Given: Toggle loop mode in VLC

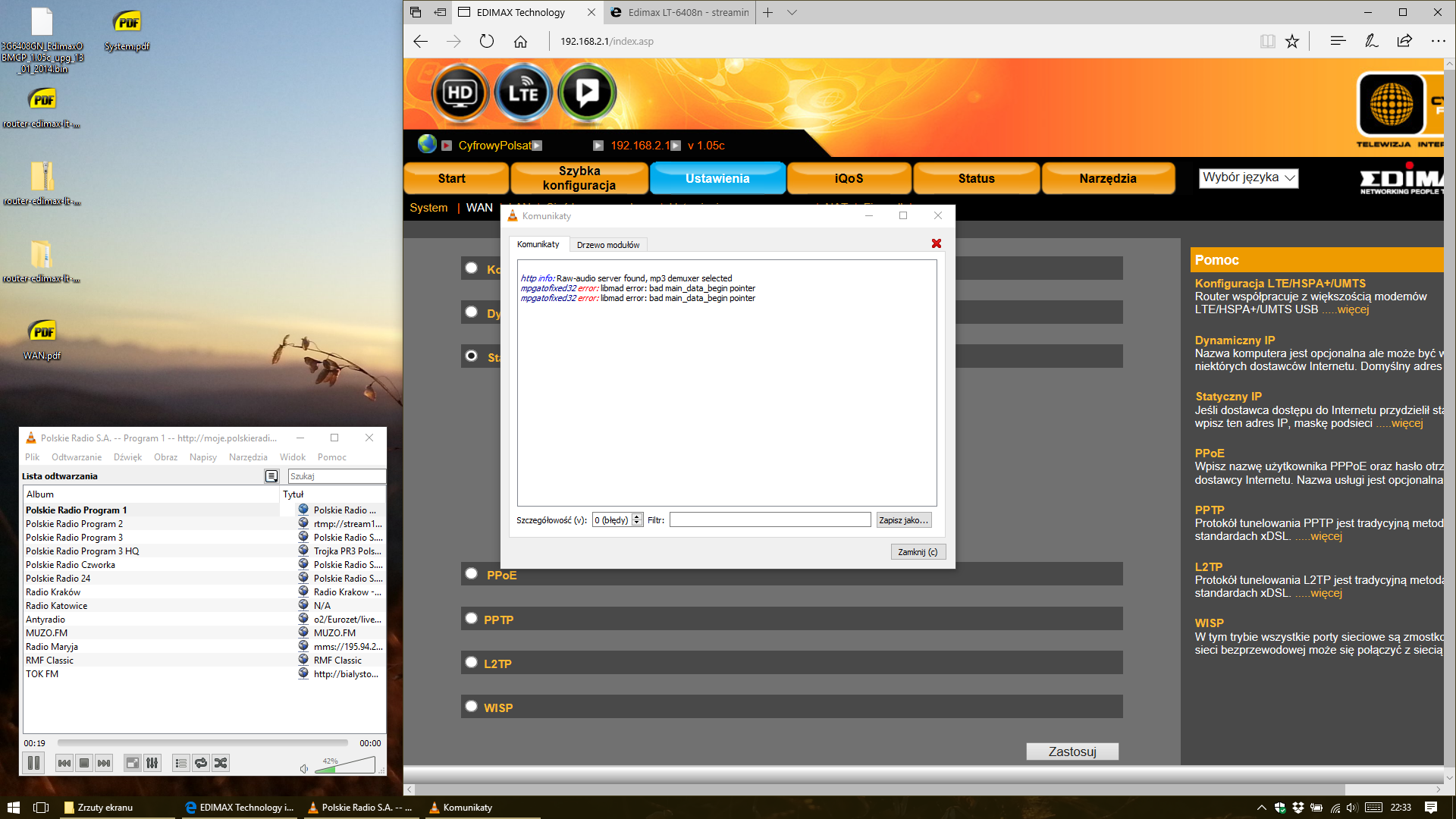Looking at the screenshot, I should pyautogui.click(x=201, y=763).
